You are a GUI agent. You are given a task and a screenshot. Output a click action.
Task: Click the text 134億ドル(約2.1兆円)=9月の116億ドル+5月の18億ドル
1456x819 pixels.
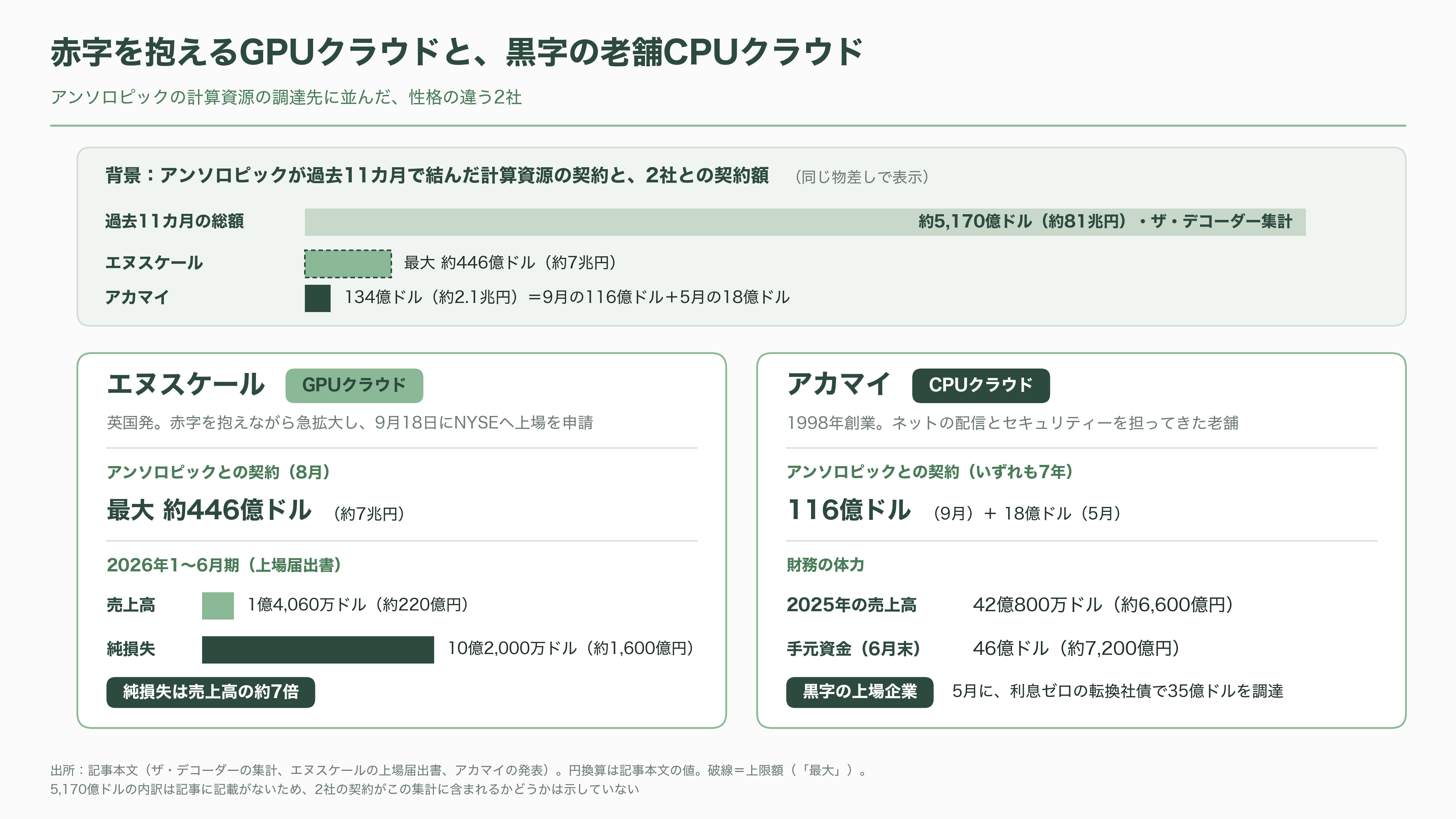568,297
